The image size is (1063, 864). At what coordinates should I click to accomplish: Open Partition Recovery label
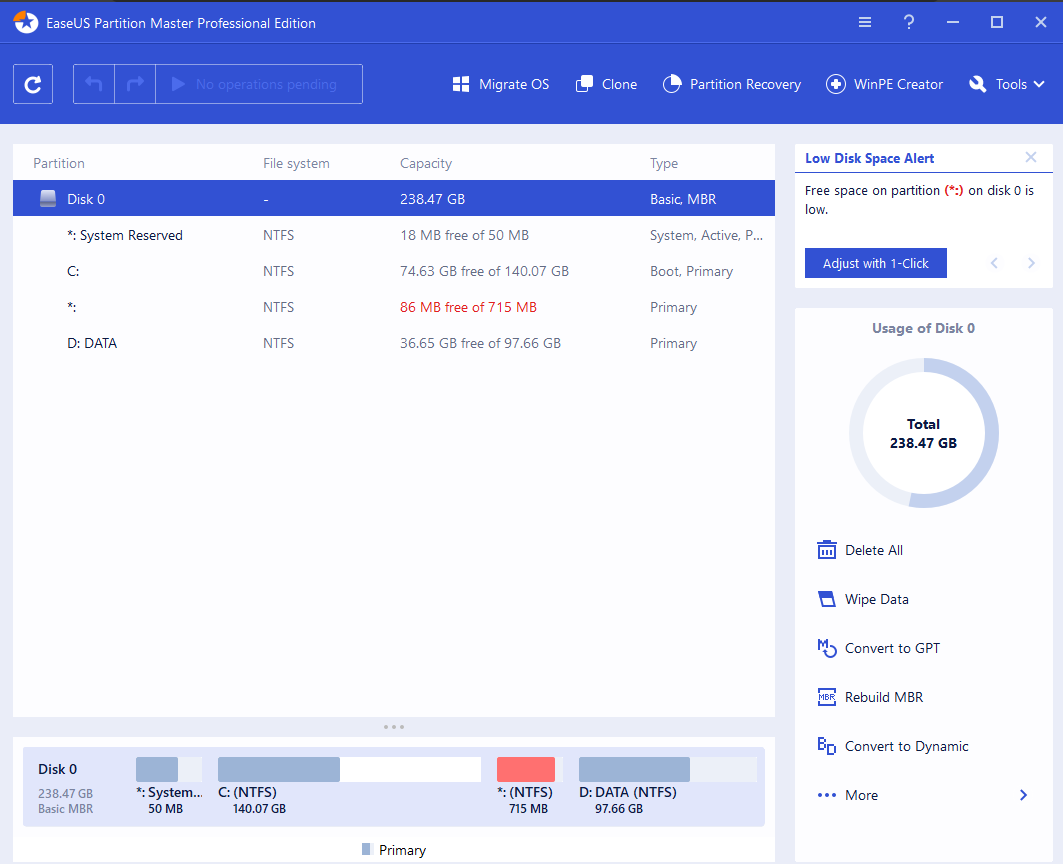pos(745,84)
